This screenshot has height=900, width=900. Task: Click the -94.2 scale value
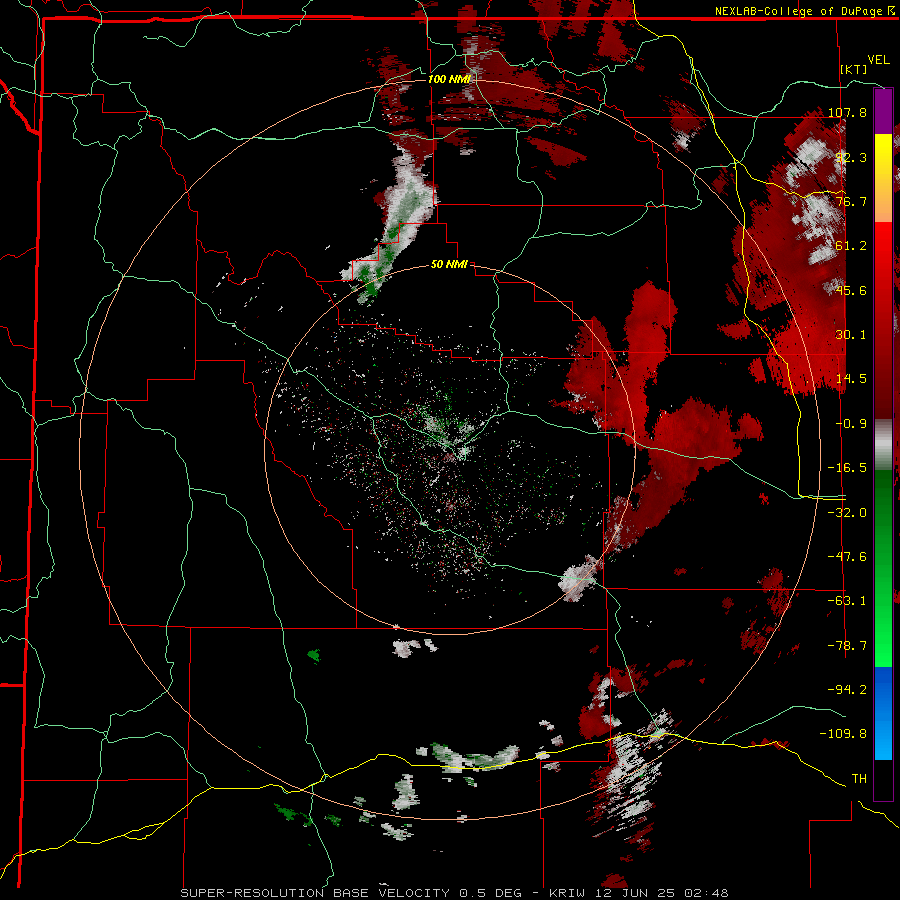point(847,690)
